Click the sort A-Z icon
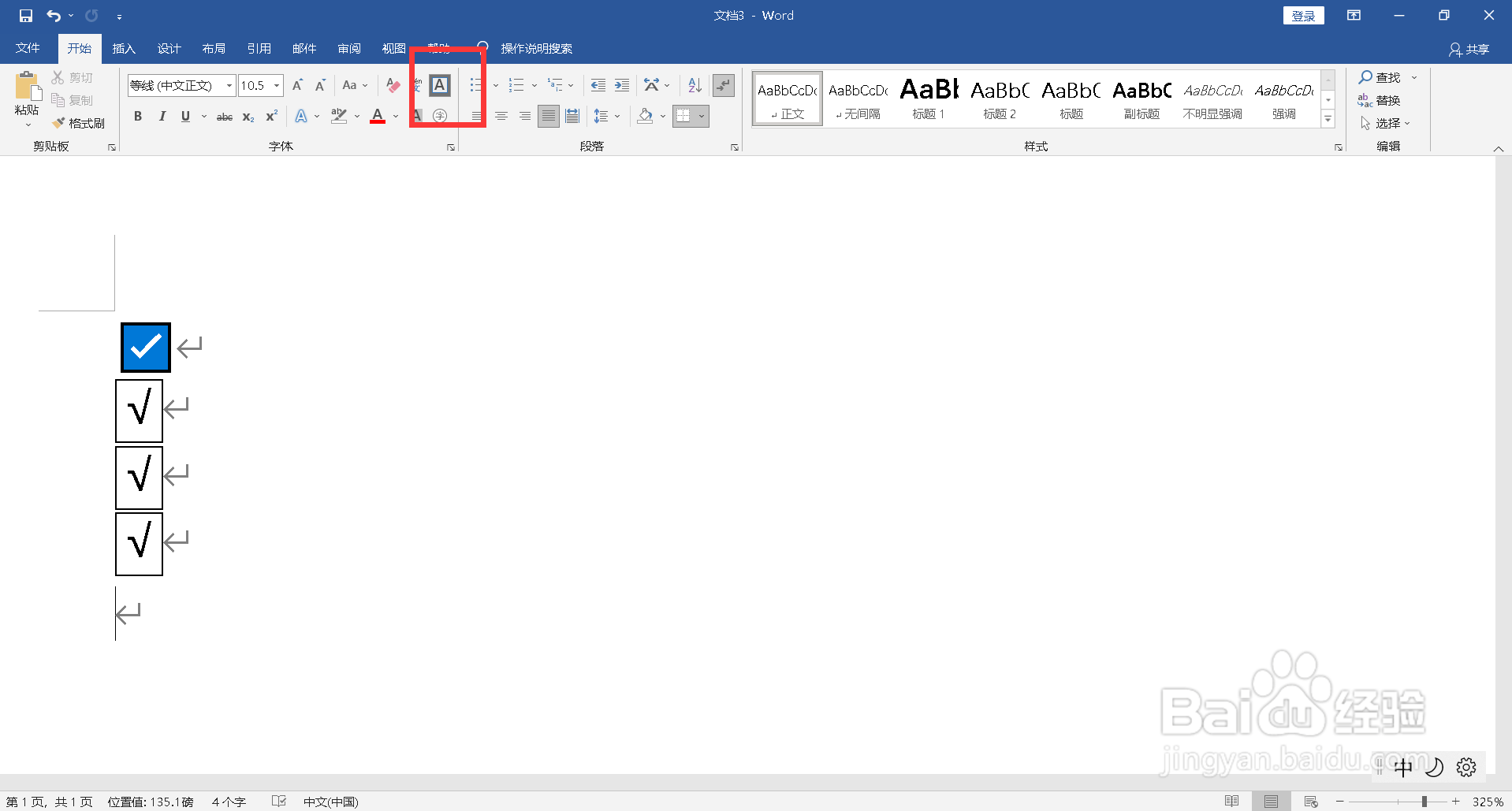 tap(695, 85)
